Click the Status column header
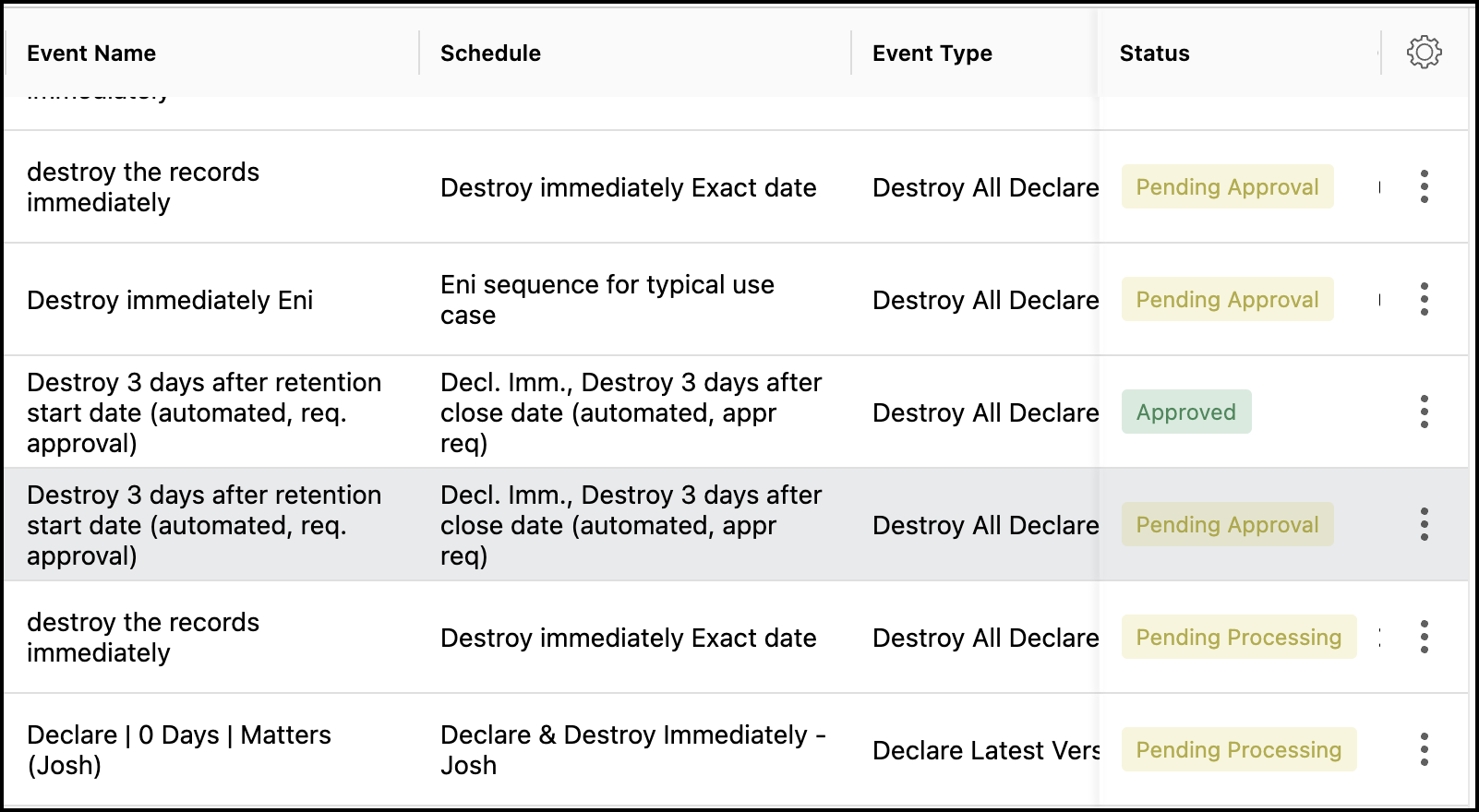Screen dimensions: 1479x812 pos(1154,54)
